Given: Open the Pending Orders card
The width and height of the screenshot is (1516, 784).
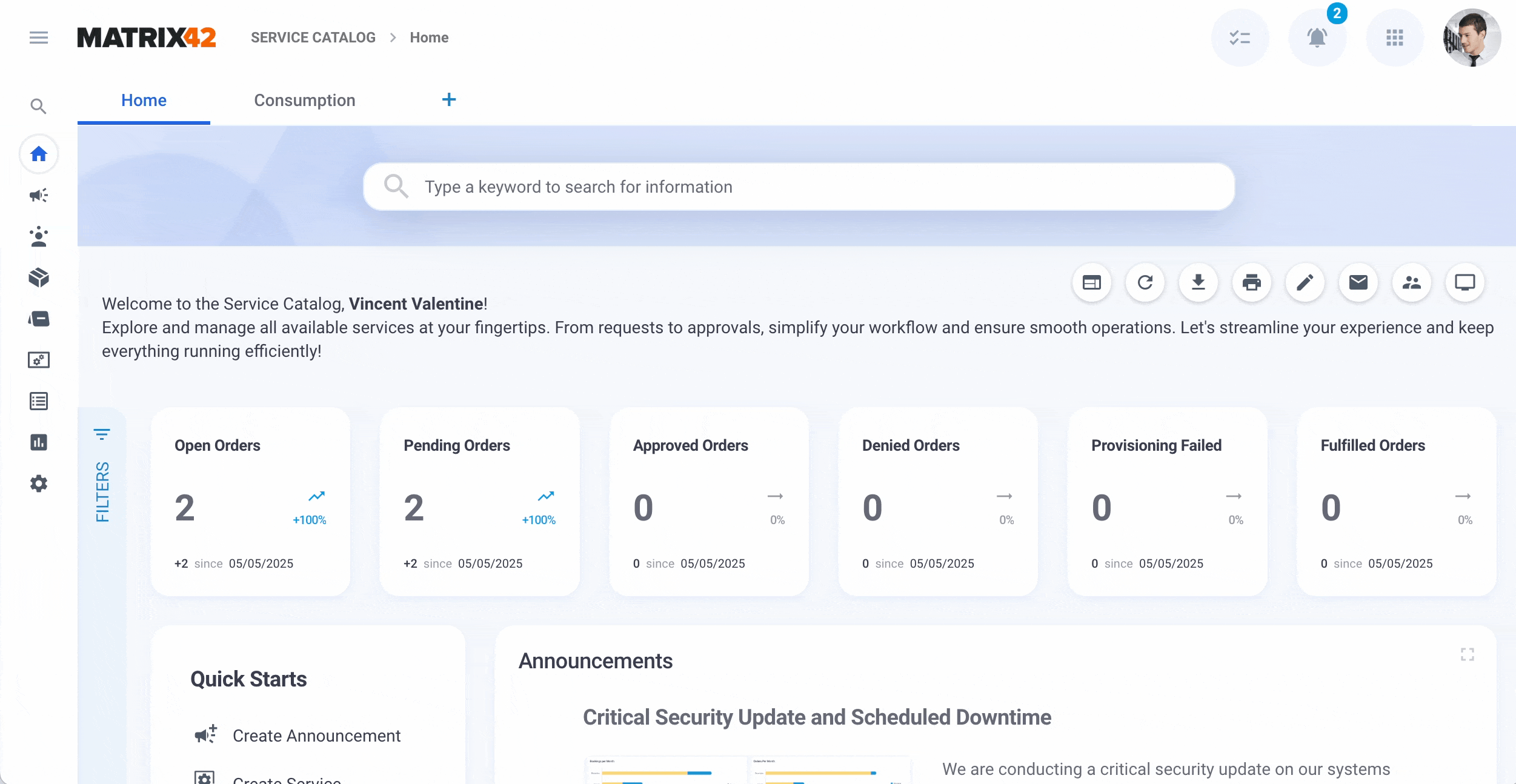Looking at the screenshot, I should tap(479, 502).
